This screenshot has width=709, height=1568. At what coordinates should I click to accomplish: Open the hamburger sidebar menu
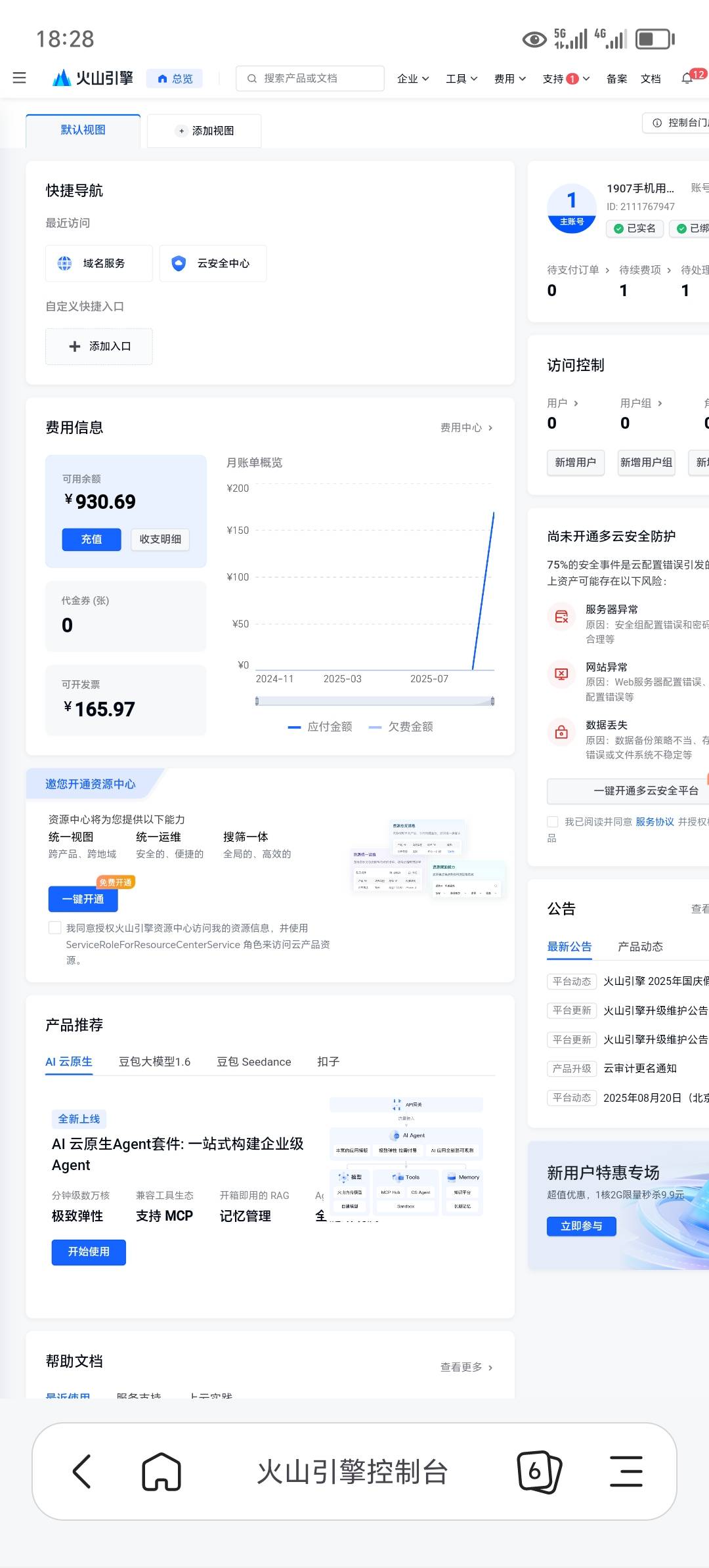(x=20, y=78)
